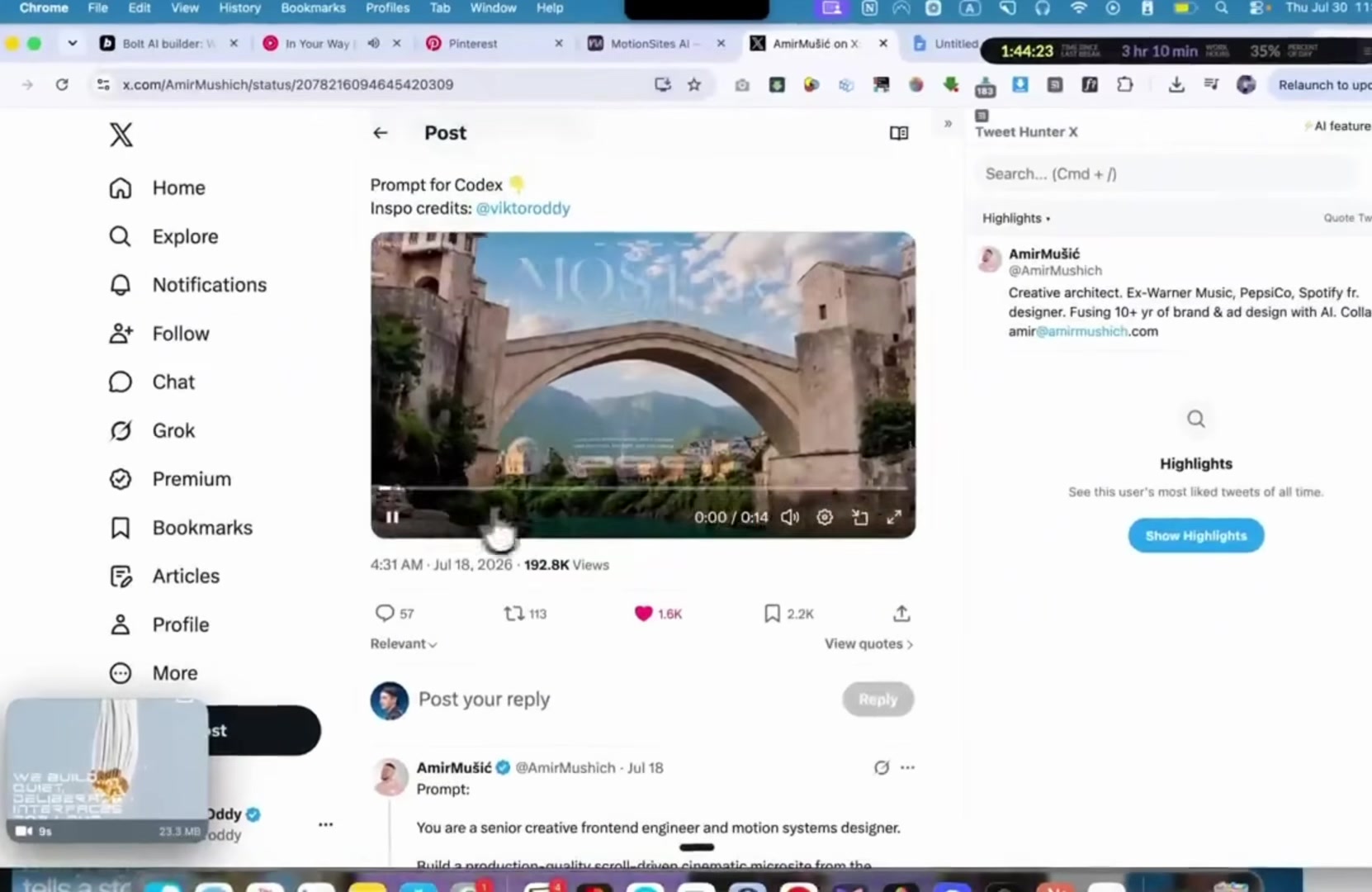Open Grok from the sidebar
The width and height of the screenshot is (1372, 892).
point(153,431)
